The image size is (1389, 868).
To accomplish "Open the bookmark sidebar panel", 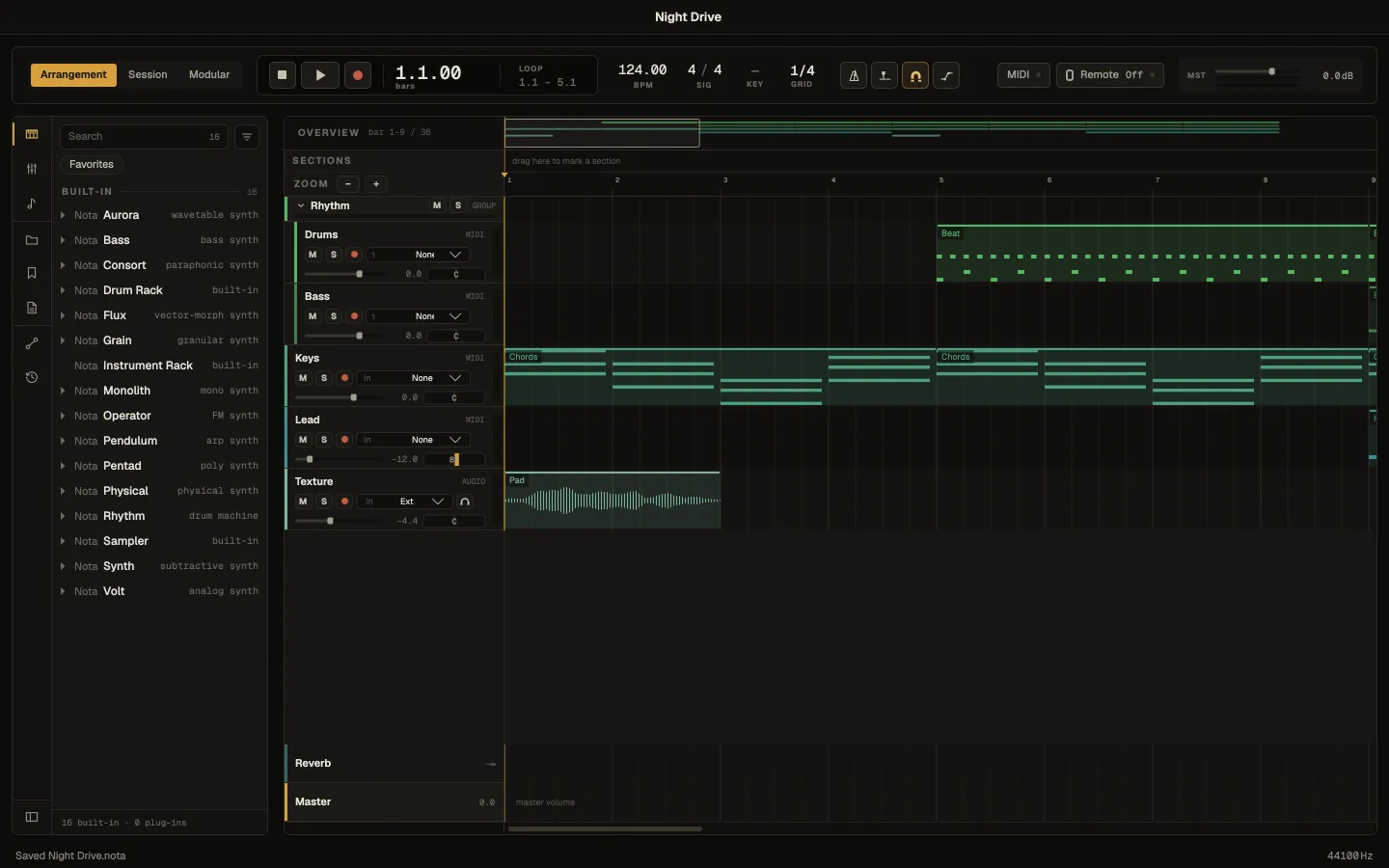I will coord(32,273).
